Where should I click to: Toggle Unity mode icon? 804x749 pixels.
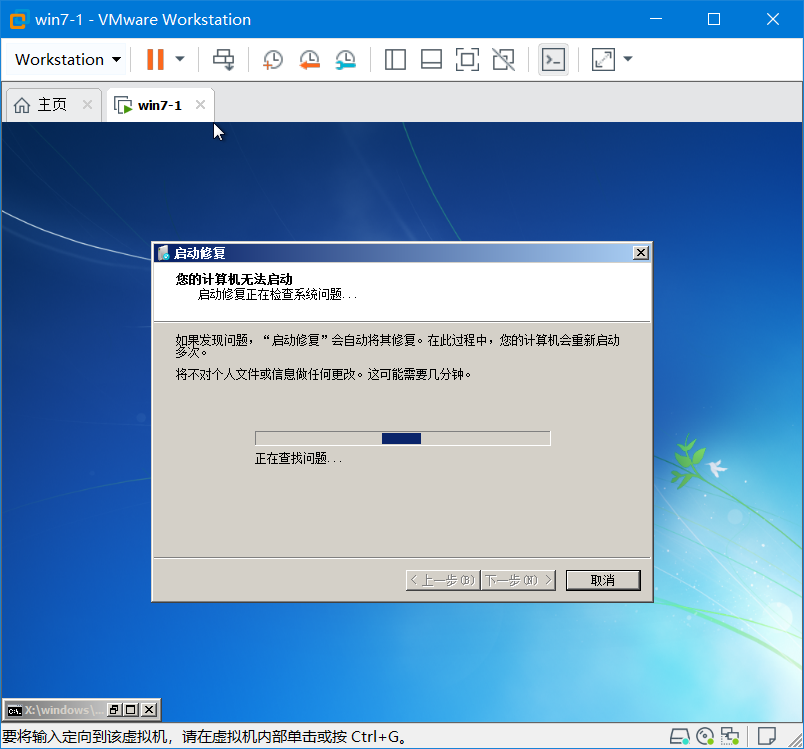pyautogui.click(x=504, y=59)
